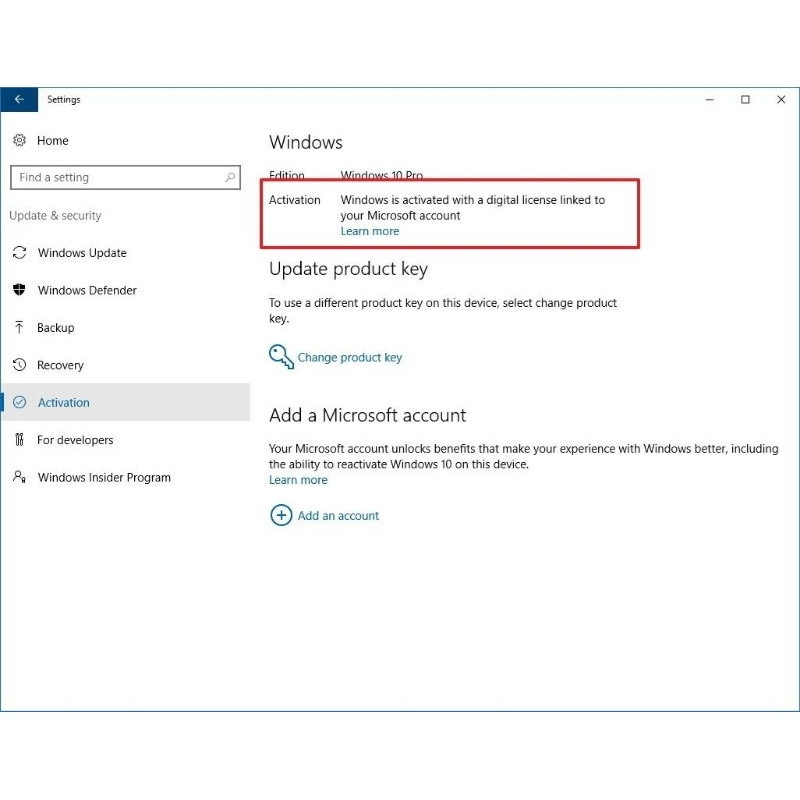Click the back arrow in title bar
800x800 pixels.
click(x=18, y=100)
